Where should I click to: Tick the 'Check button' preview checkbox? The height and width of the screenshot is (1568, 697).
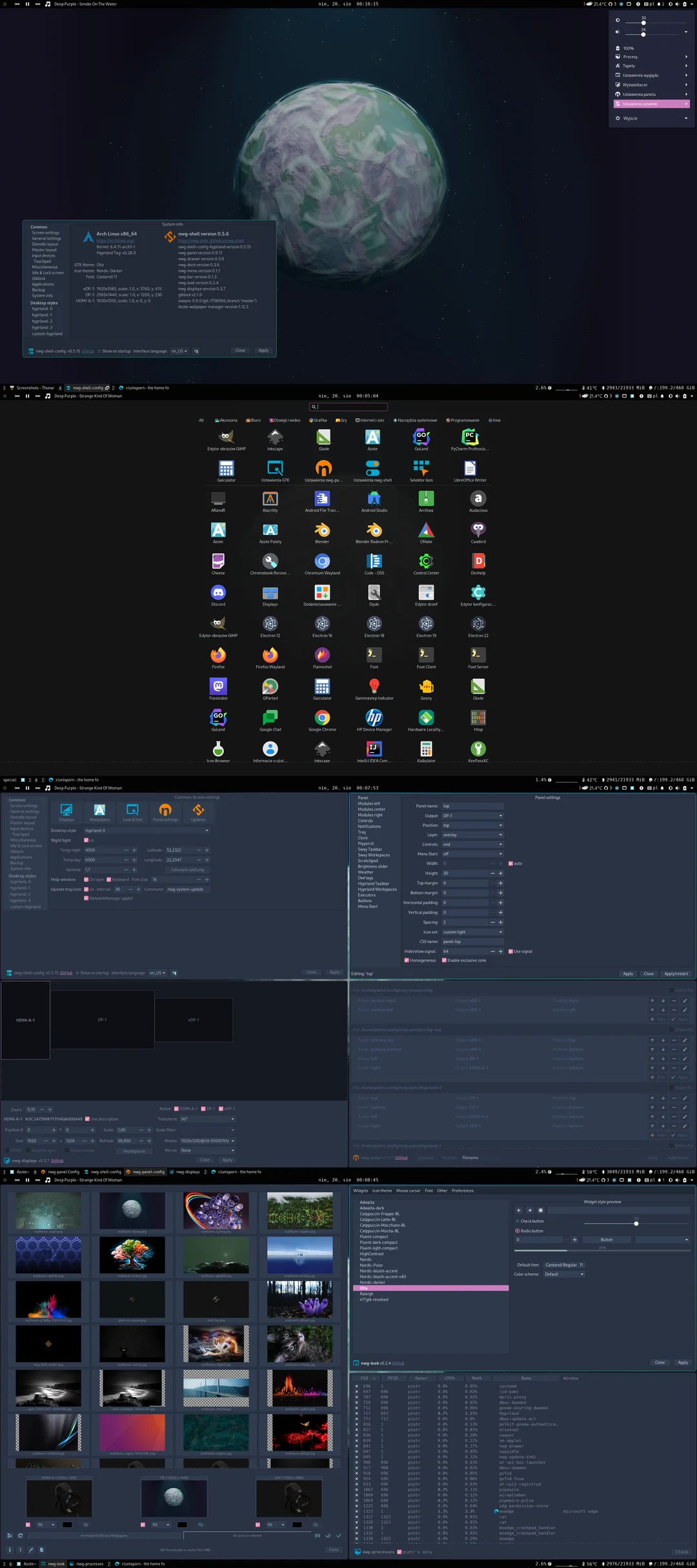point(518,1221)
